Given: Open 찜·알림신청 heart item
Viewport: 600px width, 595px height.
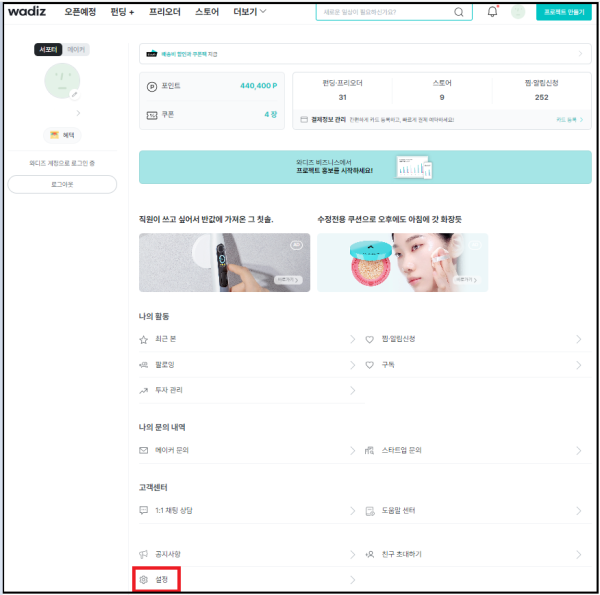Looking at the screenshot, I should click(474, 339).
